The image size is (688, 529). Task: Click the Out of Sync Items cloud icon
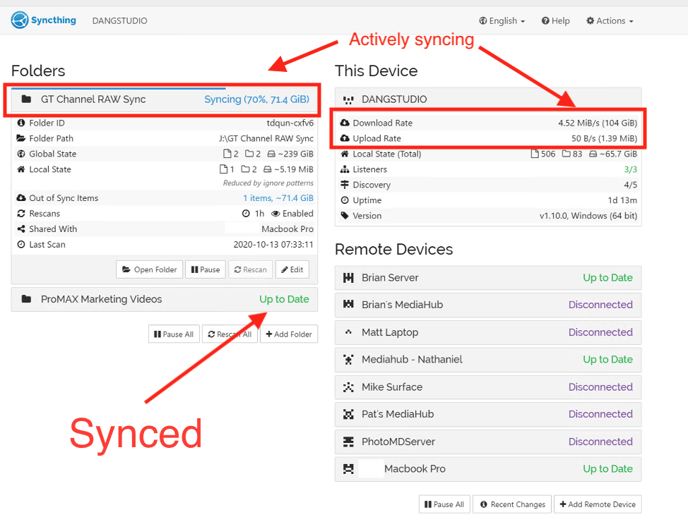(21, 198)
